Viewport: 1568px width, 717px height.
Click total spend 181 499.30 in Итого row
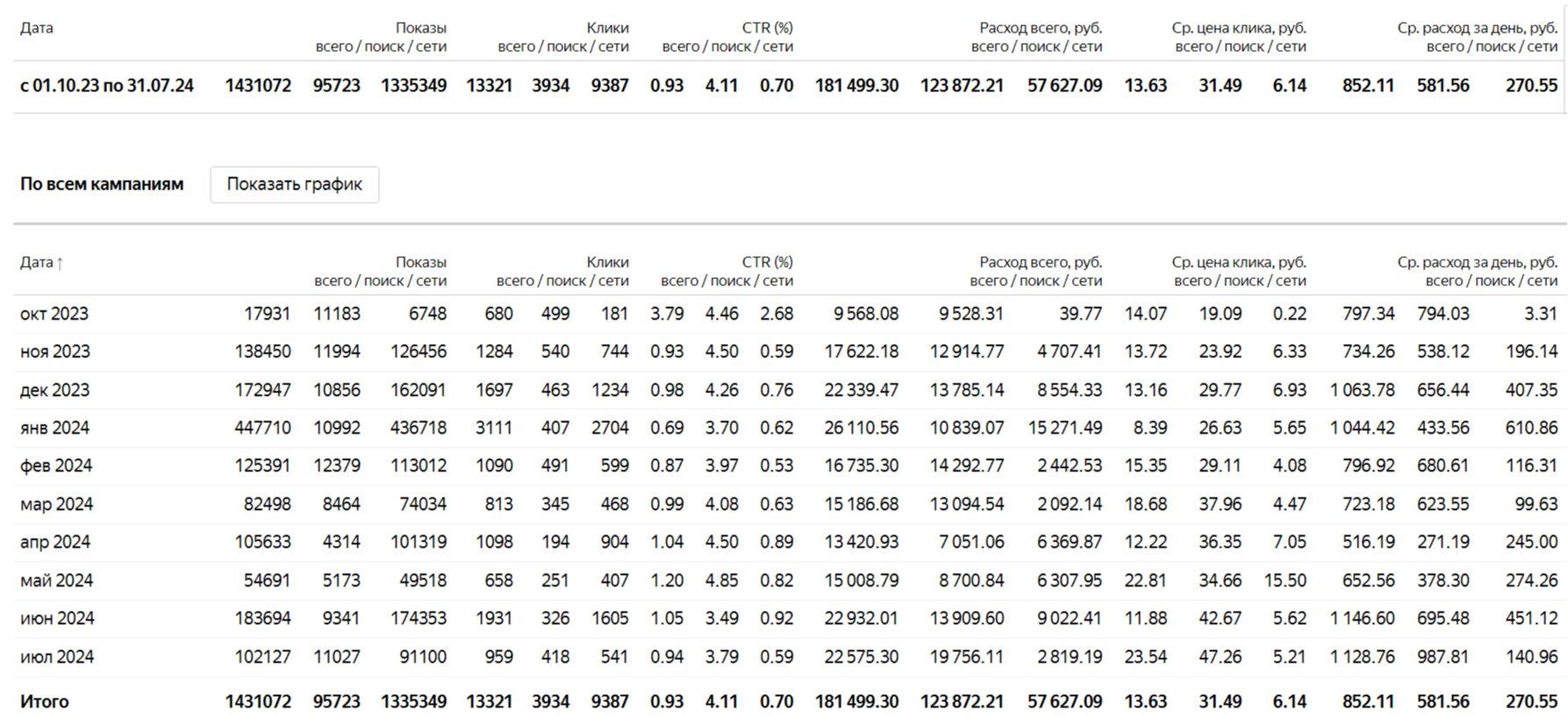[x=856, y=701]
